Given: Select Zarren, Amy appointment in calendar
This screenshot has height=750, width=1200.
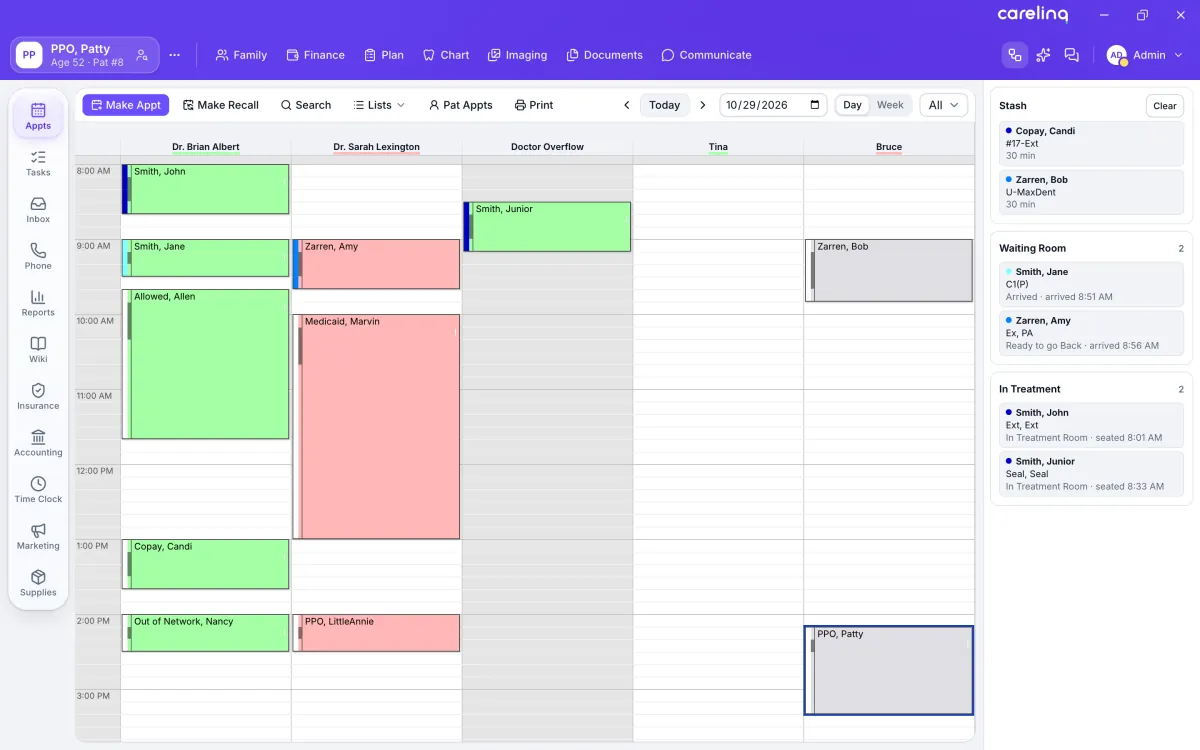Looking at the screenshot, I should coord(376,264).
